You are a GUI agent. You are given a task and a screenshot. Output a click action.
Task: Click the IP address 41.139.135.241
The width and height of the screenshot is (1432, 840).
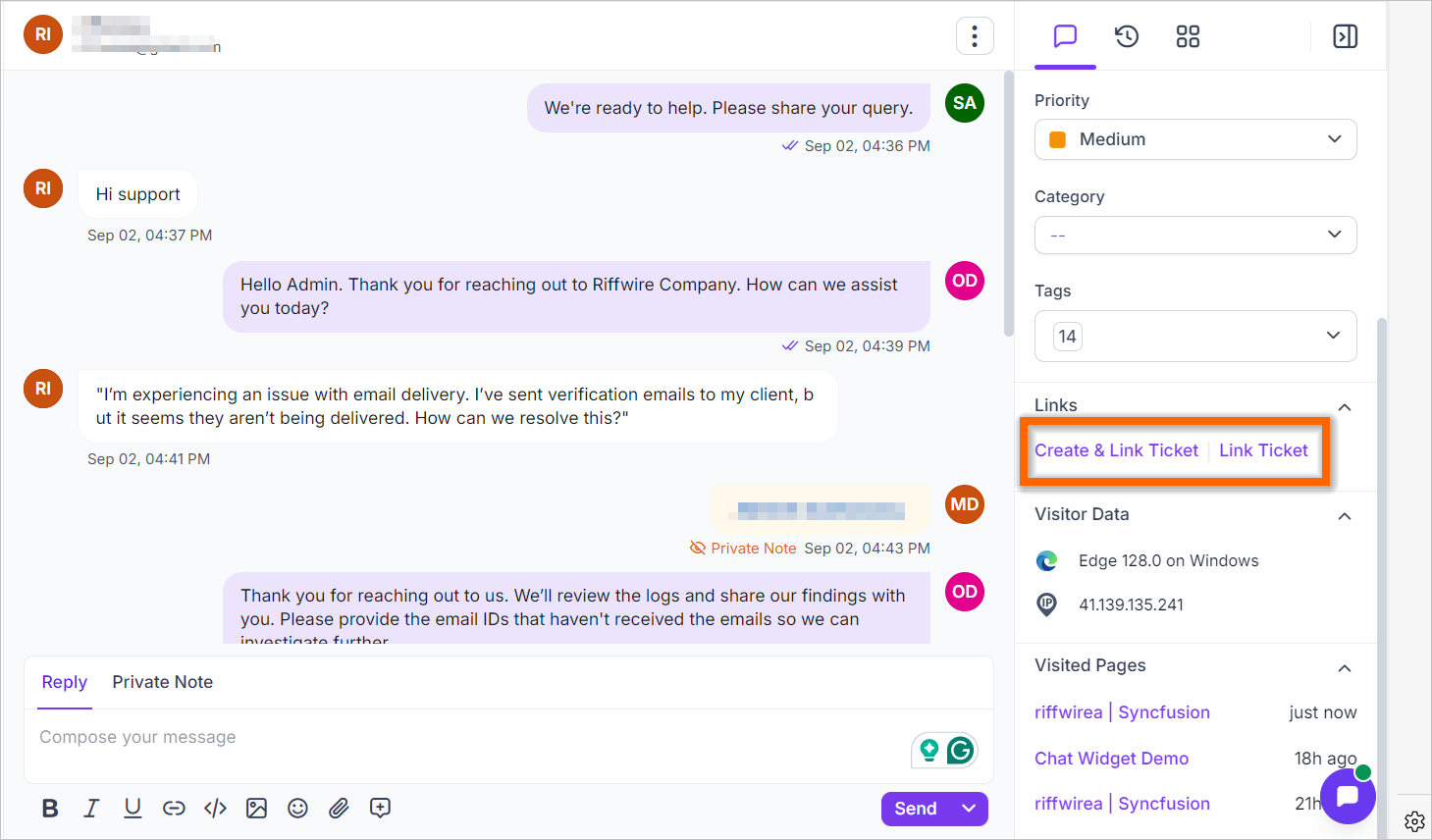click(1131, 604)
